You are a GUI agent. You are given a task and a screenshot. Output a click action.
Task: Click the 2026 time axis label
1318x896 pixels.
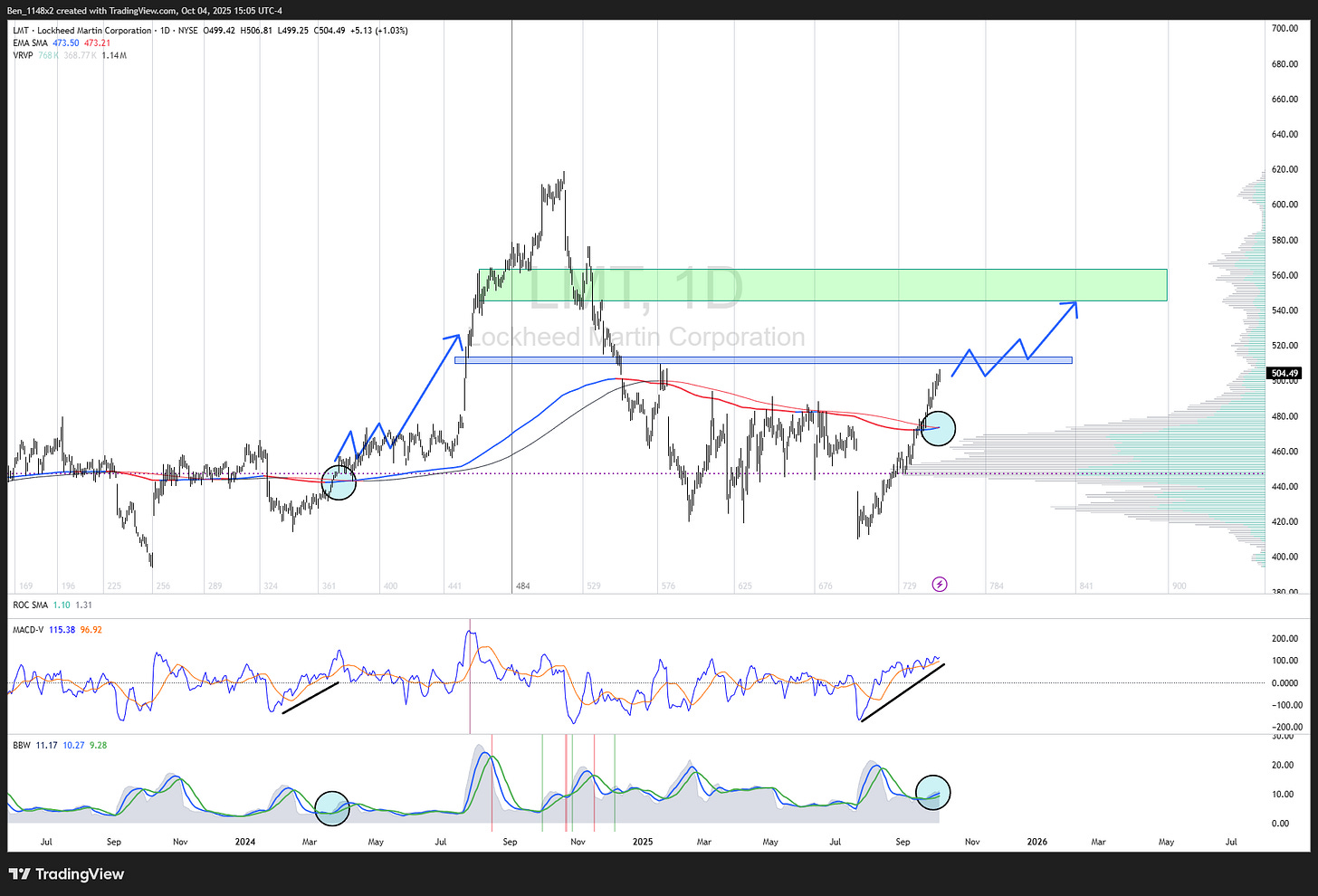click(x=1037, y=842)
